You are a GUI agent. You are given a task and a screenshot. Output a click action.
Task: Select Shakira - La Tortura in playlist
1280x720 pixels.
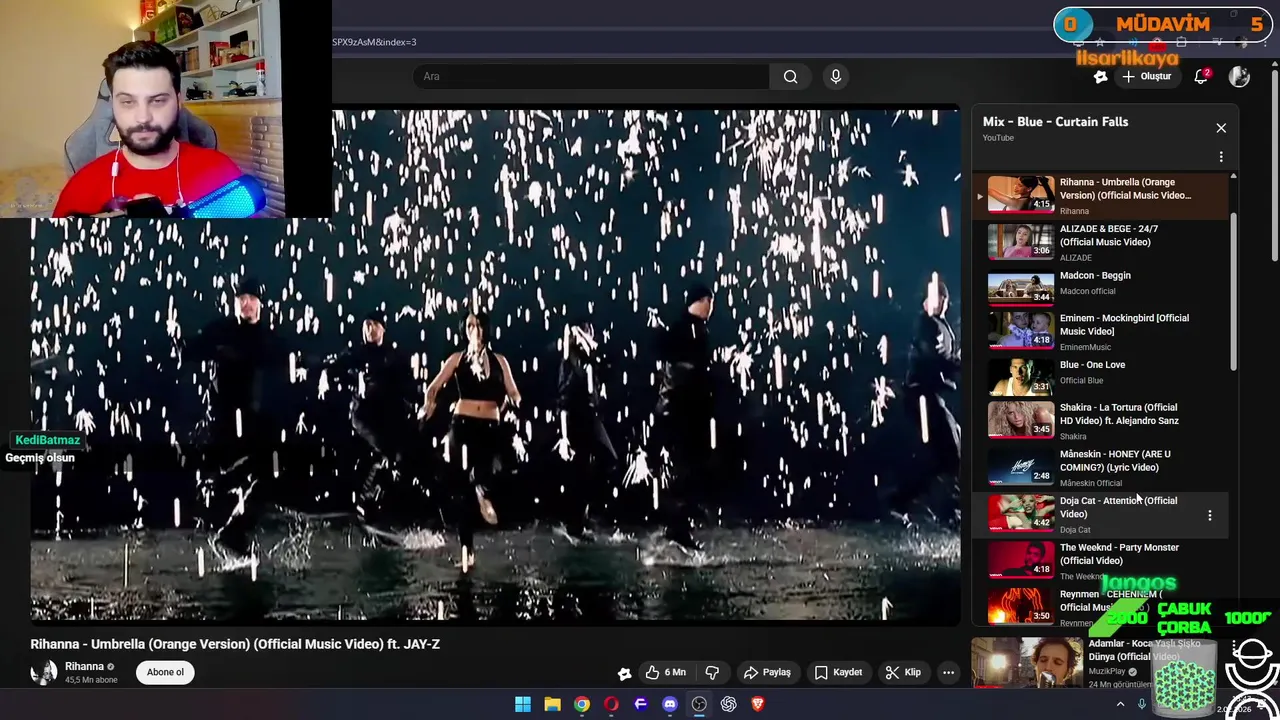(1100, 420)
